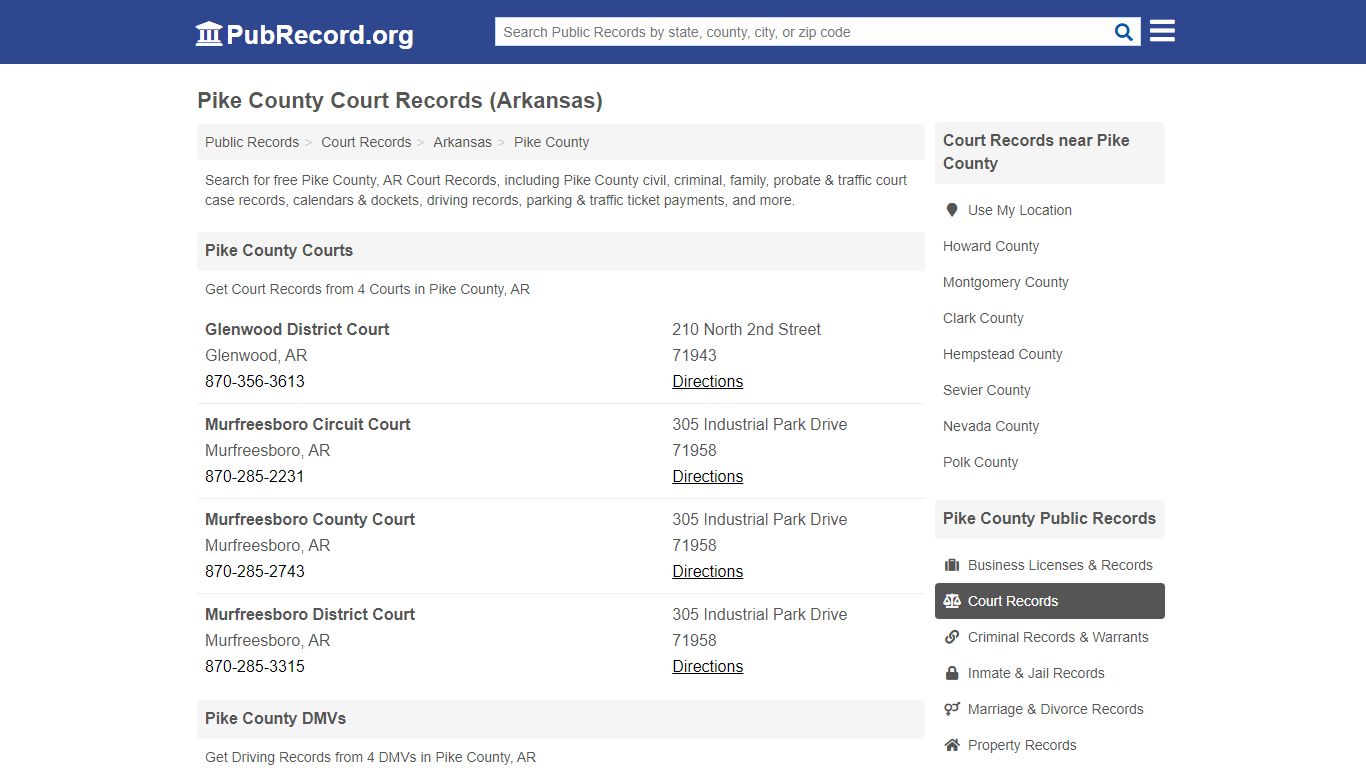This screenshot has width=1366, height=768.
Task: Open Inmate & Jail Records category
Action: click(x=1050, y=673)
